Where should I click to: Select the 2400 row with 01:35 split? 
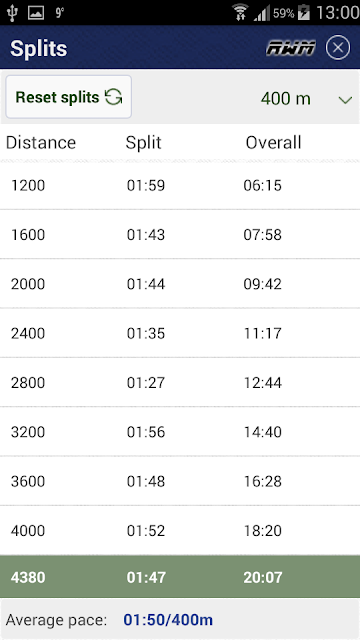click(x=180, y=333)
